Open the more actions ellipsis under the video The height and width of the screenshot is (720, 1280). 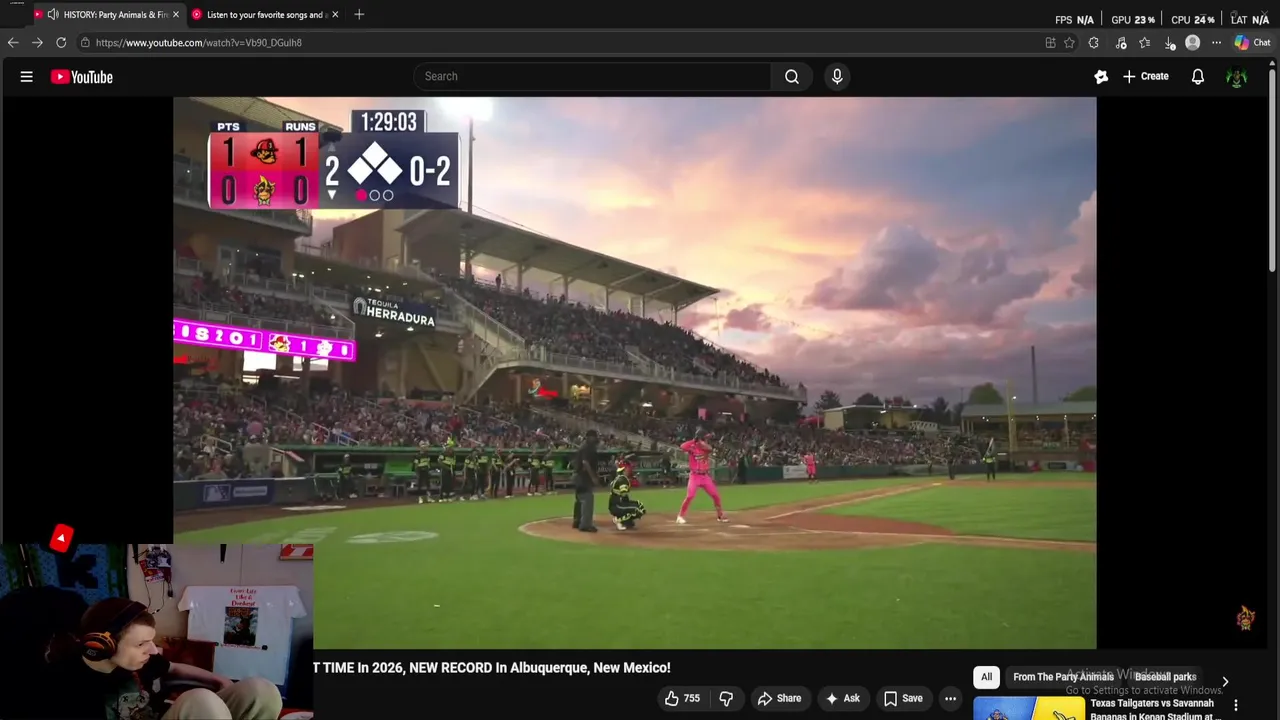(x=951, y=698)
